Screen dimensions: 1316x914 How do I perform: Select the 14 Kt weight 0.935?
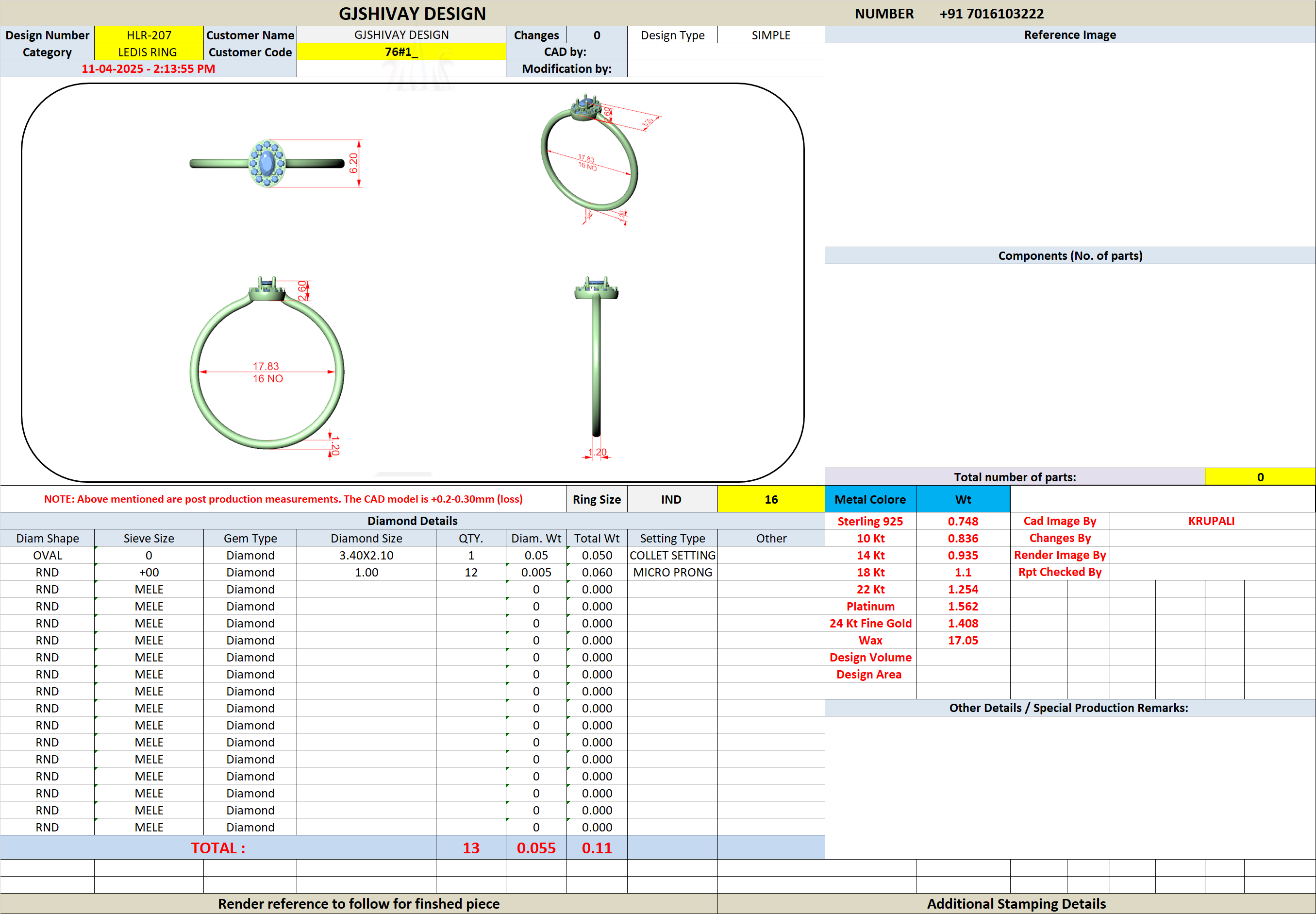click(x=963, y=555)
